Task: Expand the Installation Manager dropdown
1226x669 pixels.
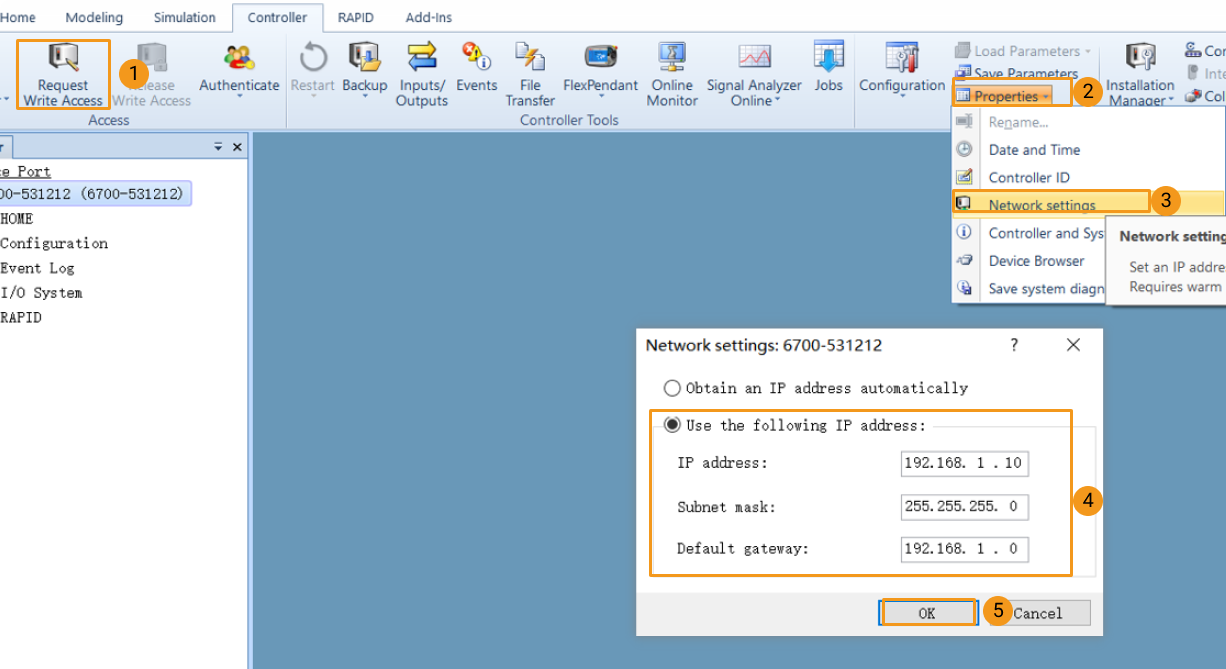Action: tap(1171, 101)
